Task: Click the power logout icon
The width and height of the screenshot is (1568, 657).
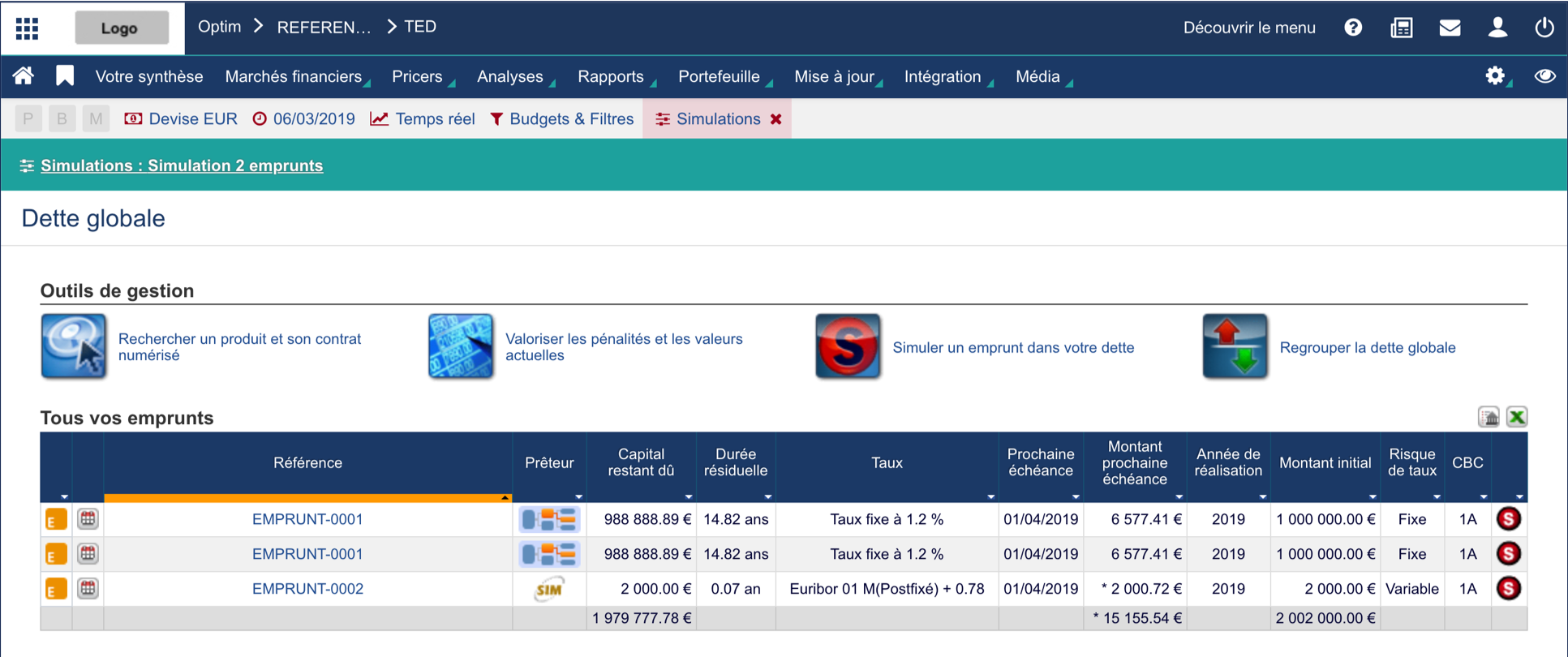Action: [x=1544, y=28]
